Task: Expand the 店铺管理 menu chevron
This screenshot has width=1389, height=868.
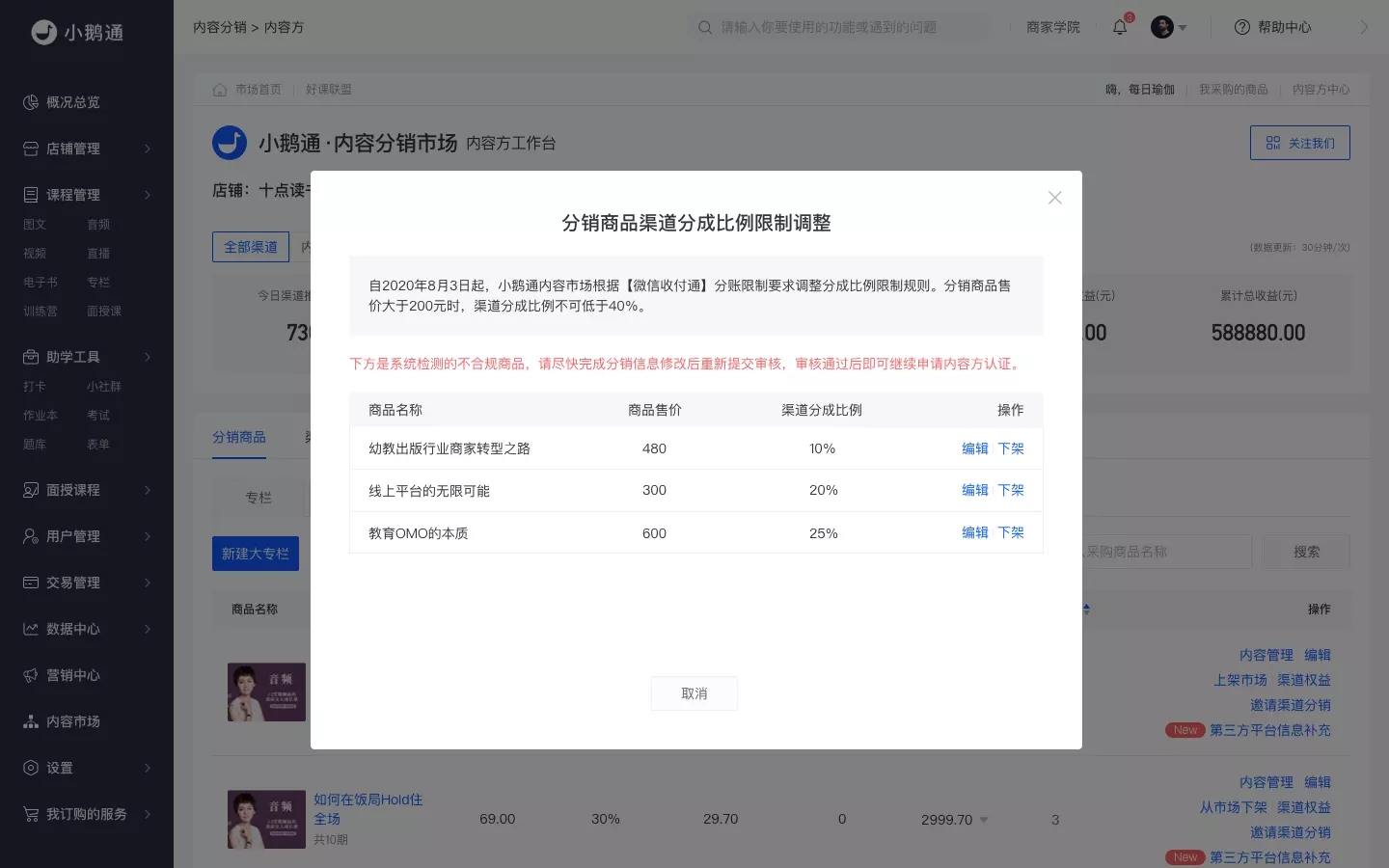Action: [148, 149]
